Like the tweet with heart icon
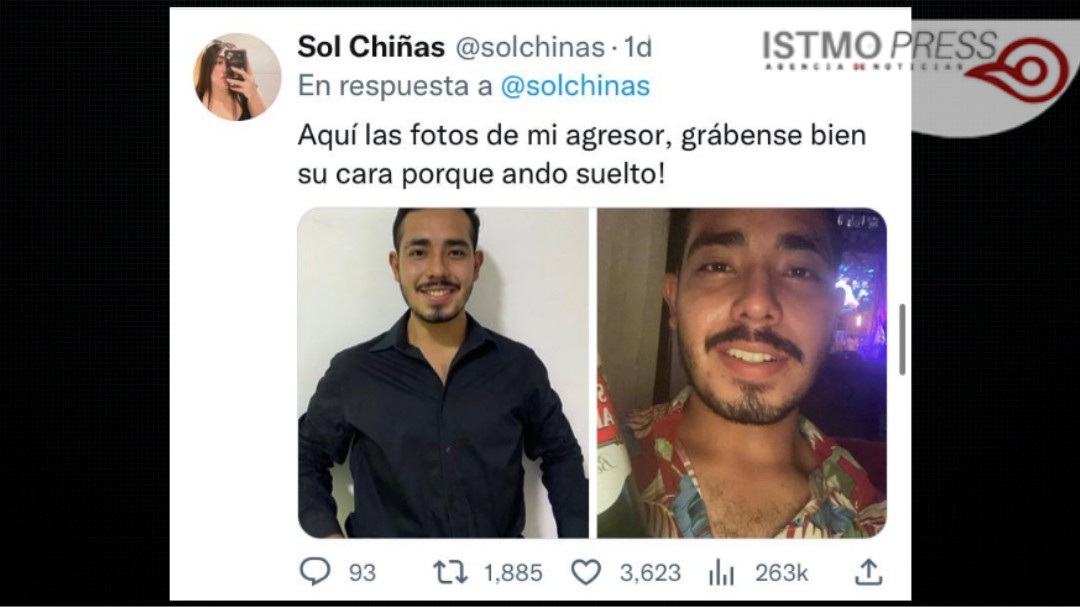The height and width of the screenshot is (607, 1080). (586, 573)
